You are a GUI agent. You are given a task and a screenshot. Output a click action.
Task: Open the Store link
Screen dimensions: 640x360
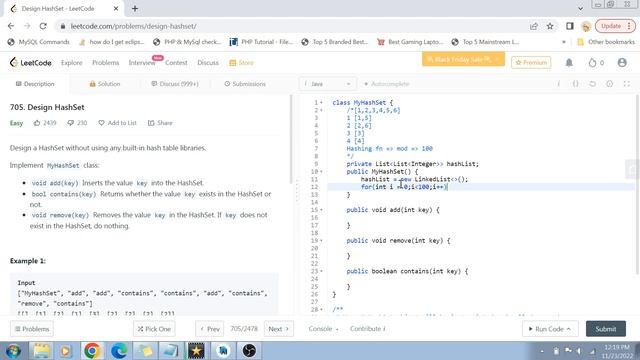coord(242,62)
